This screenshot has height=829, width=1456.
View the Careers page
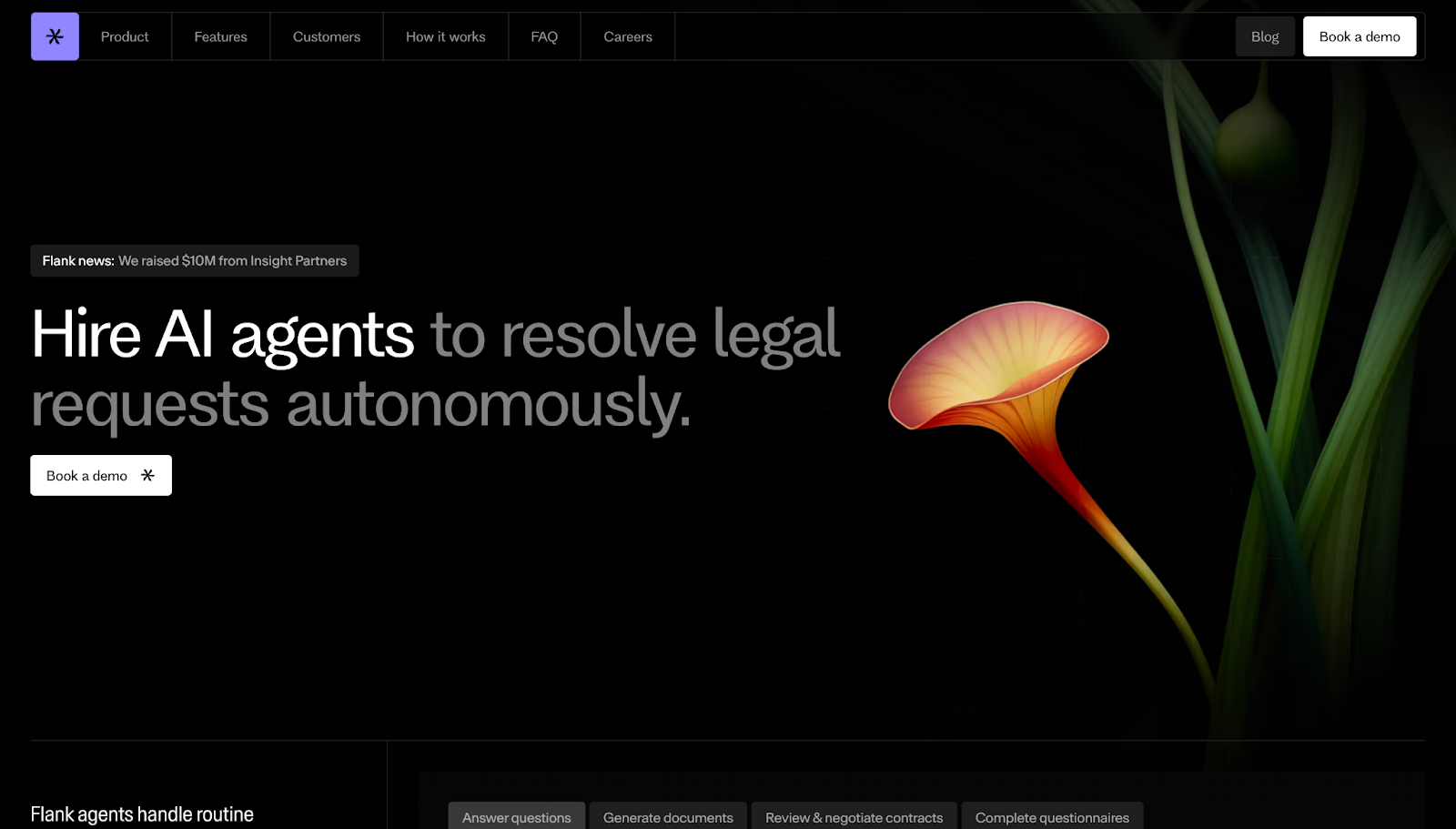(x=627, y=36)
